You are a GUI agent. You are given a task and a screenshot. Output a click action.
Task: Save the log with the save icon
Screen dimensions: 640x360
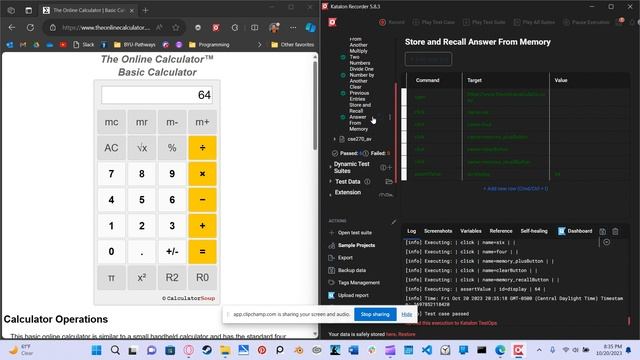point(602,231)
